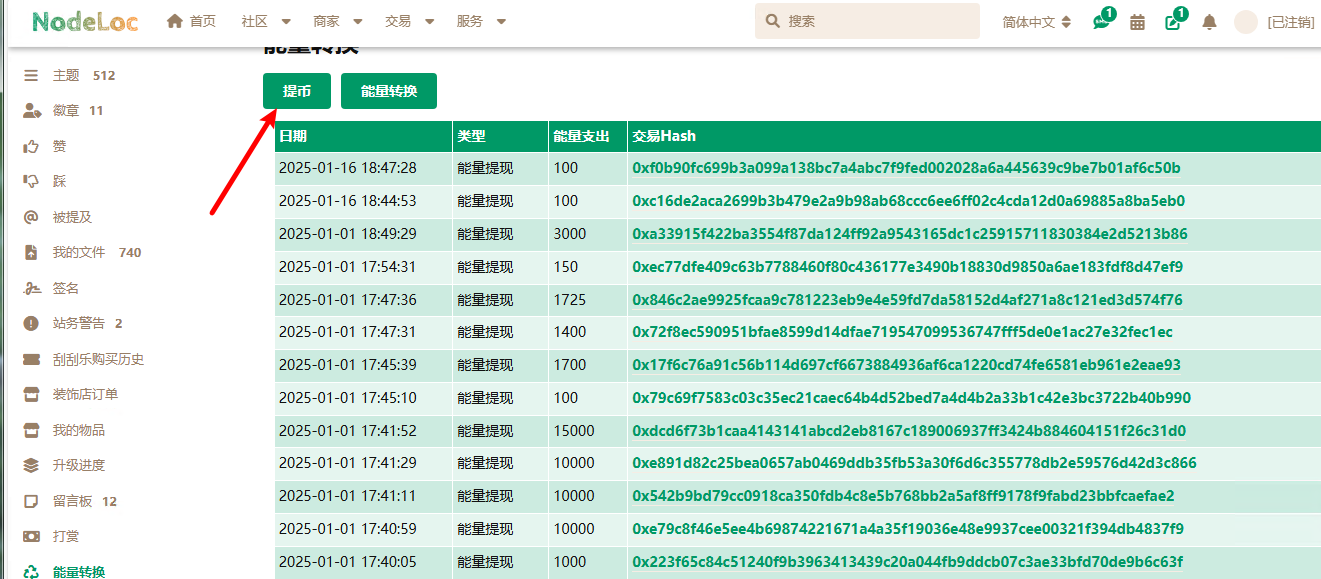Click the user avatar circle

coord(1245,22)
